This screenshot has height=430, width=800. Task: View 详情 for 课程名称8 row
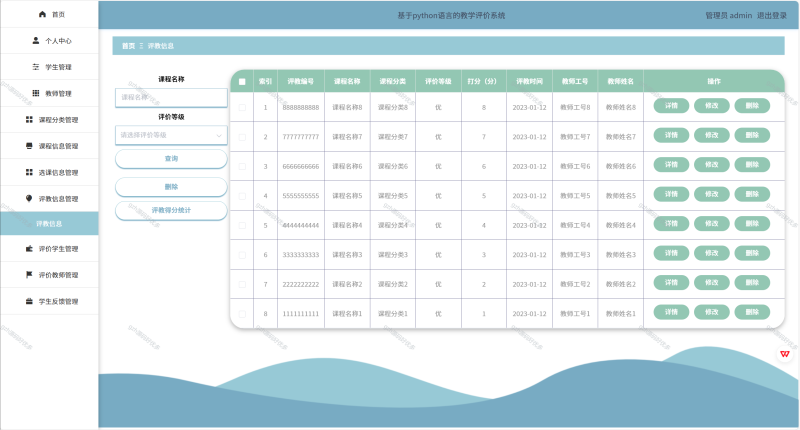coord(671,106)
